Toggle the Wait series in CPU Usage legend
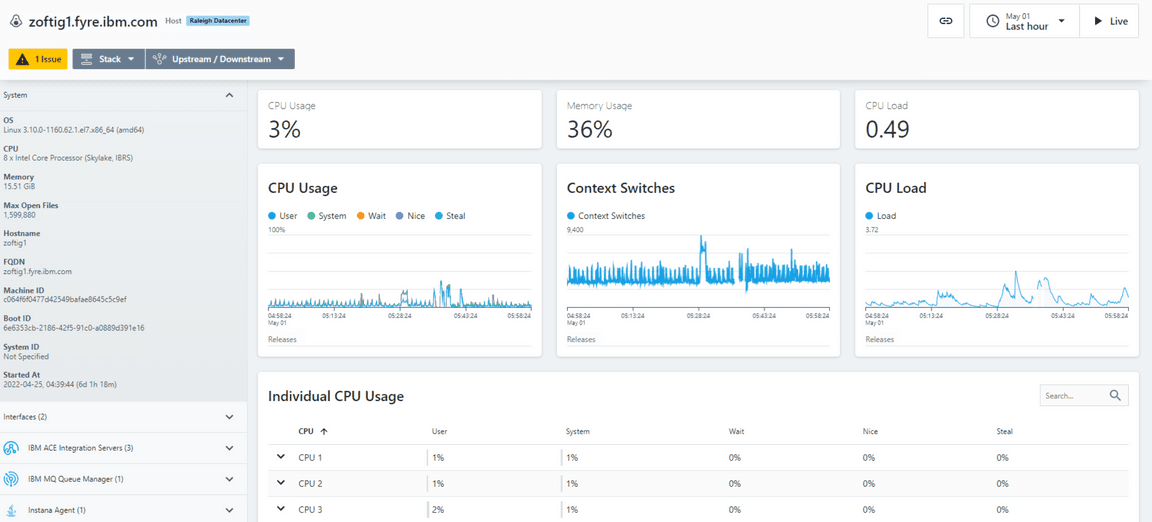The width and height of the screenshot is (1152, 522). (370, 216)
